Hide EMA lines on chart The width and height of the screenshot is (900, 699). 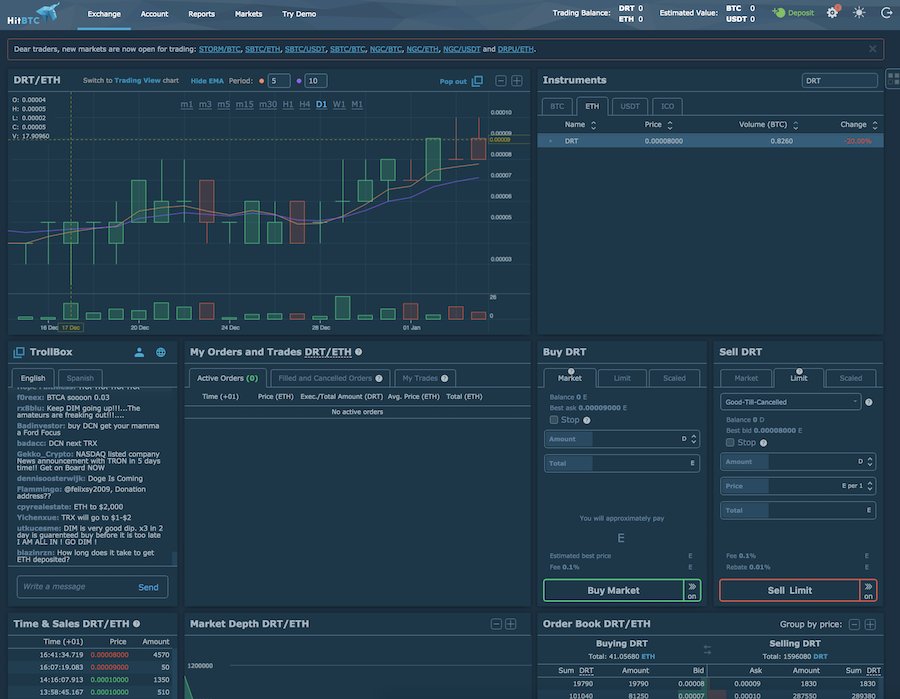(207, 81)
